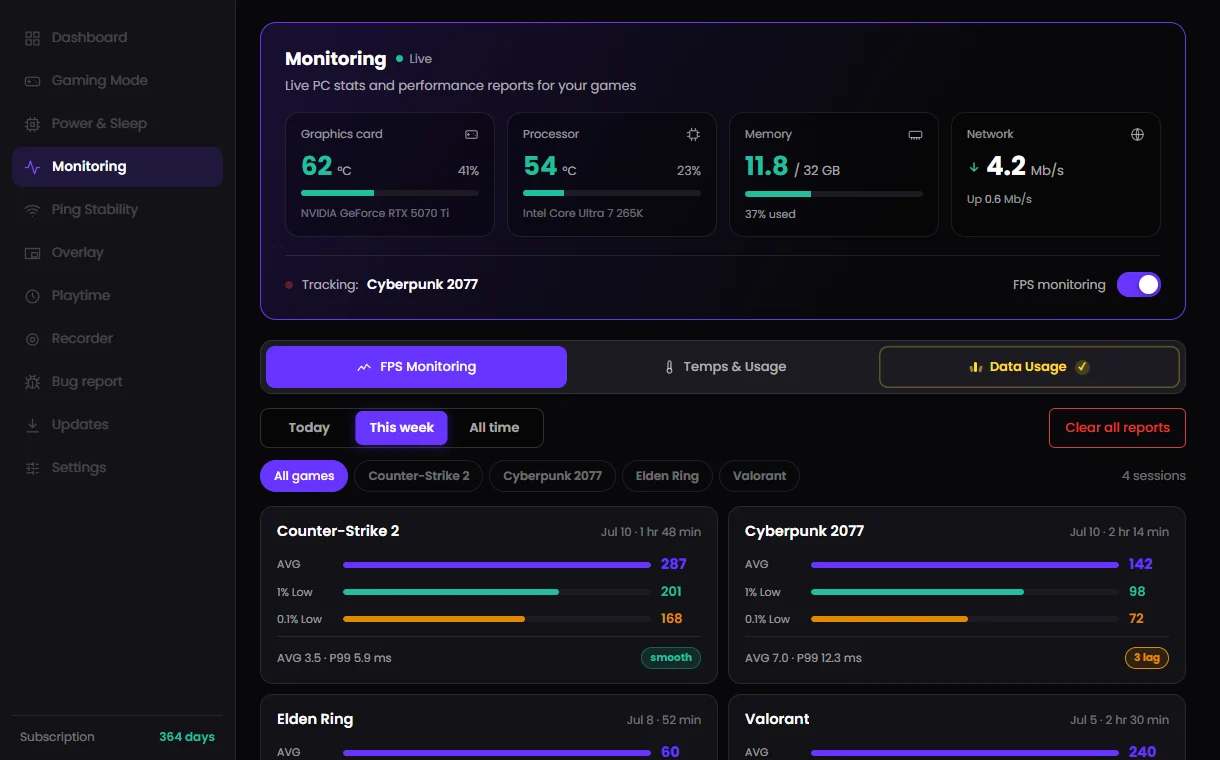Click the Processor usage bar
The width and height of the screenshot is (1220, 760).
612,193
